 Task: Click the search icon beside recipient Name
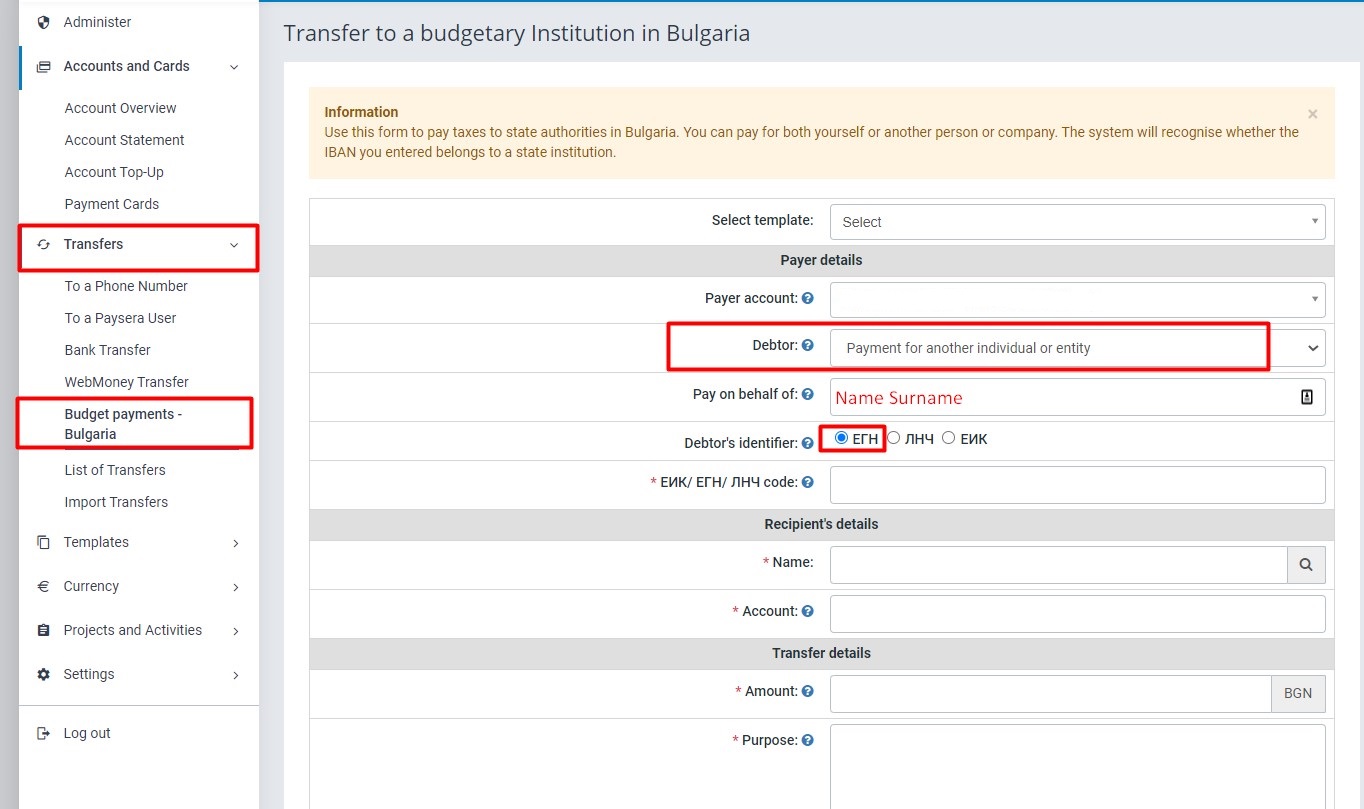(1306, 565)
